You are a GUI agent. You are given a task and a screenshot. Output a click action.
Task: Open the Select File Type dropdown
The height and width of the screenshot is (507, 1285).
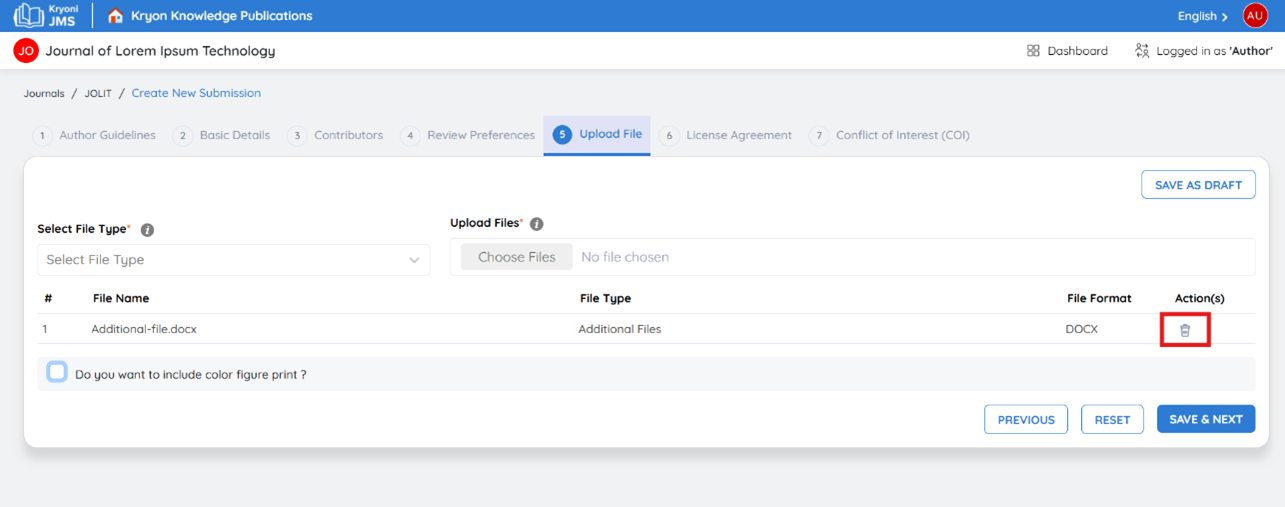234,260
